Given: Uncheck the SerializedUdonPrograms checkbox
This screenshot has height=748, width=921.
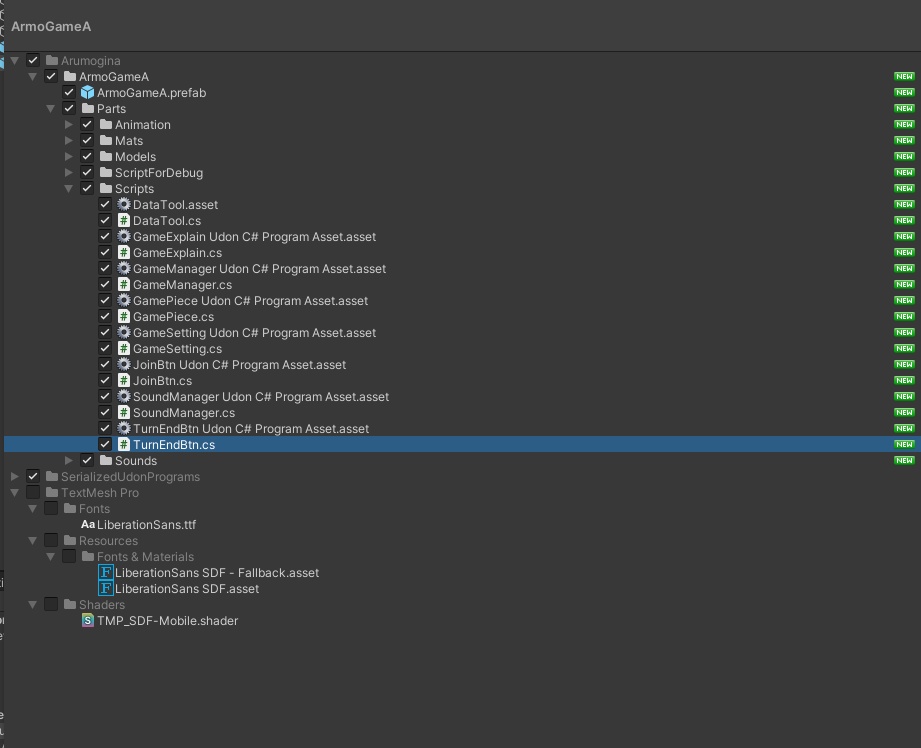Looking at the screenshot, I should pos(33,476).
